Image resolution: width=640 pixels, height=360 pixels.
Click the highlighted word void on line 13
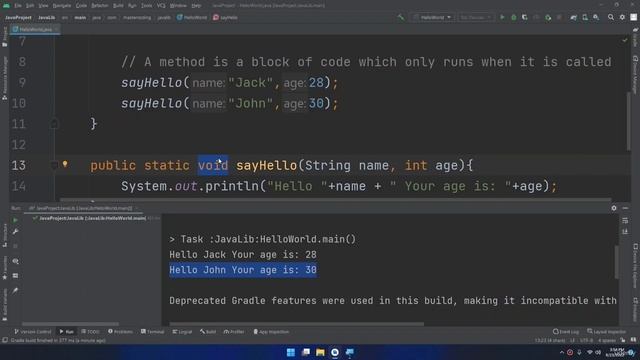(213, 165)
